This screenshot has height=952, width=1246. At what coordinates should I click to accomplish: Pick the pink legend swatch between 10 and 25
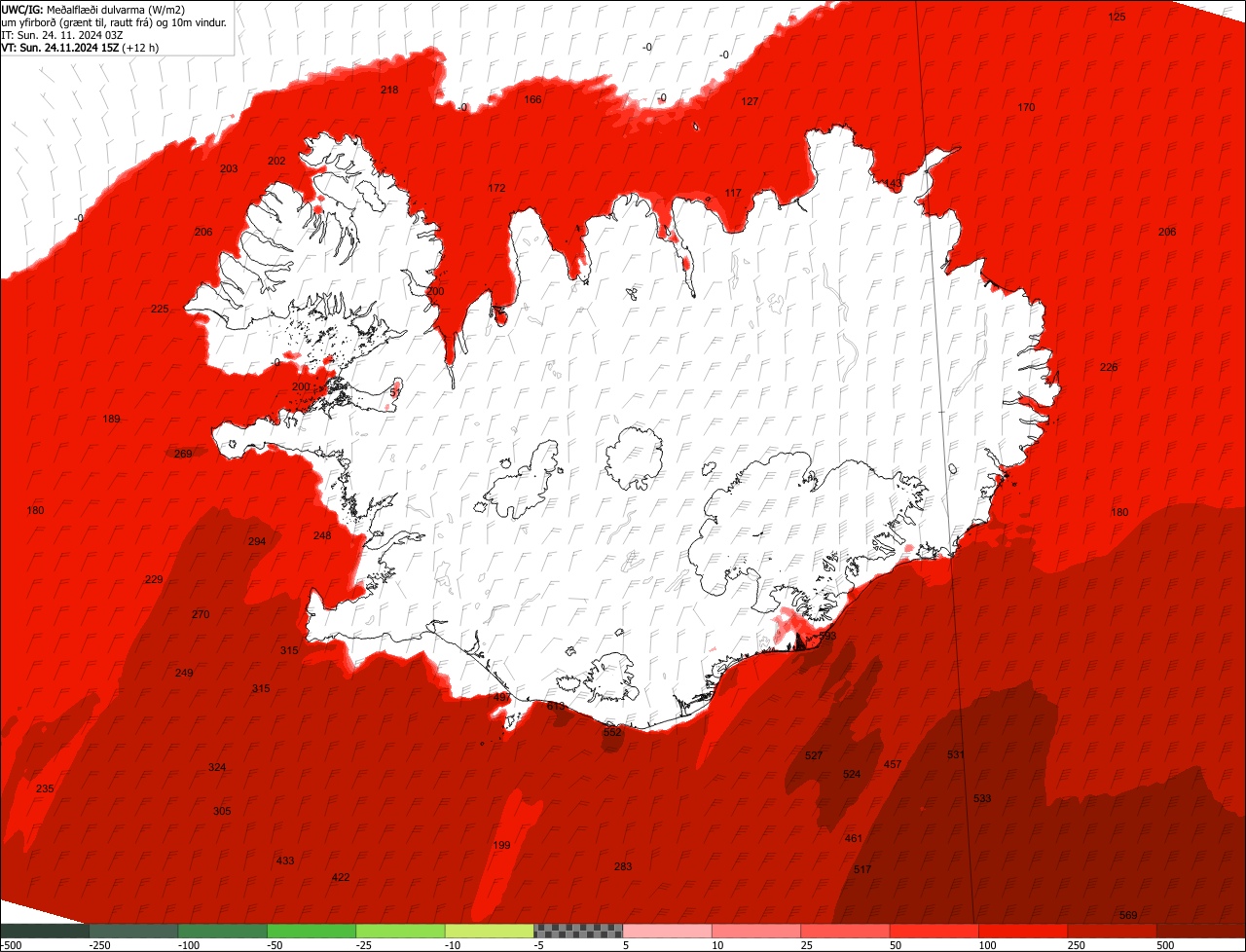(x=756, y=931)
